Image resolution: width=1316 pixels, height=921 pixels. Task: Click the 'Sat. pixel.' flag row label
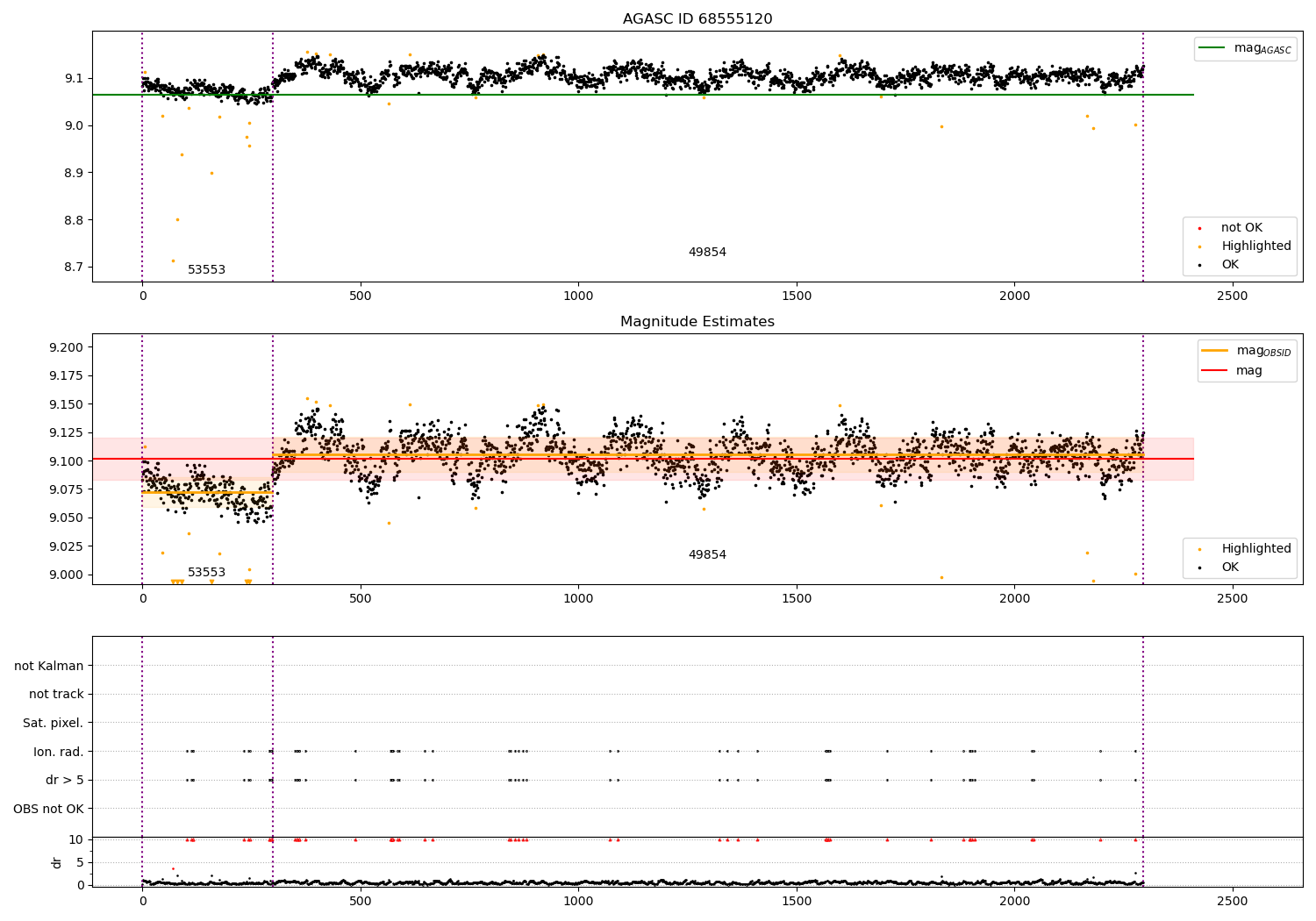[54, 724]
